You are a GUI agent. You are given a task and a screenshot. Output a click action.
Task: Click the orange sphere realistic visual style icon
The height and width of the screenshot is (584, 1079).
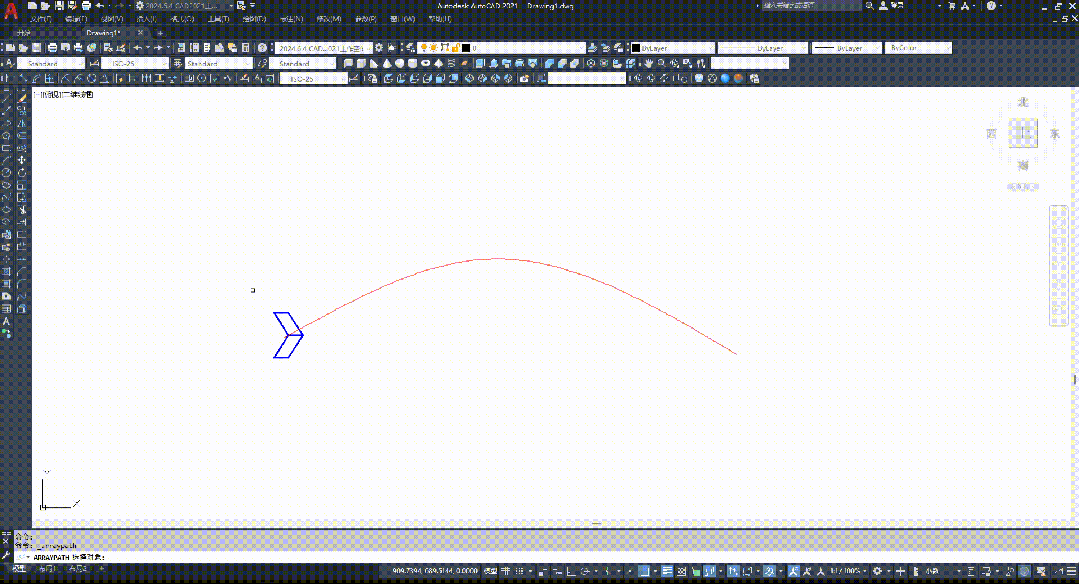tap(738, 78)
